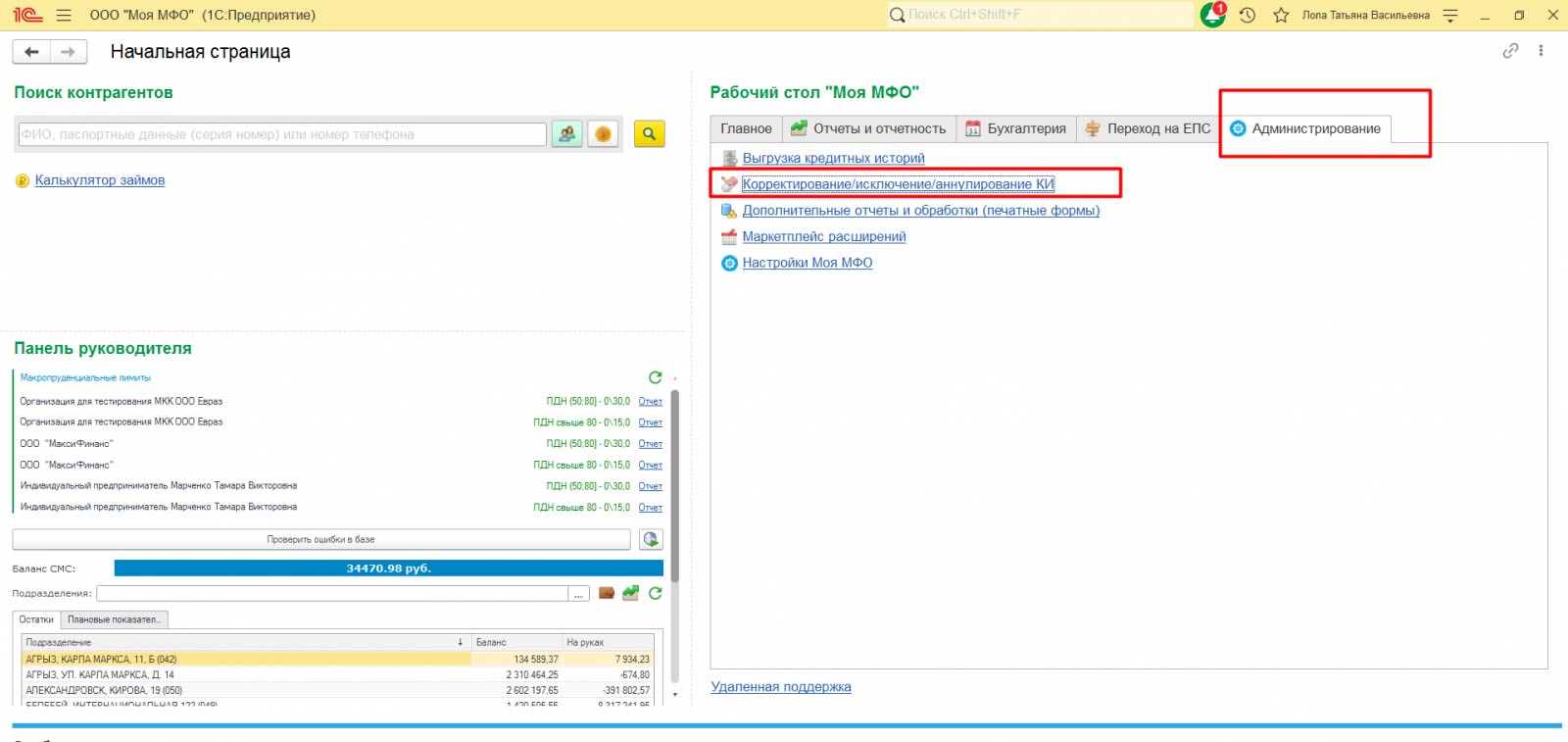The image size is (1568, 742).
Task: Switch to the Остатки tab
Action: pos(36,619)
